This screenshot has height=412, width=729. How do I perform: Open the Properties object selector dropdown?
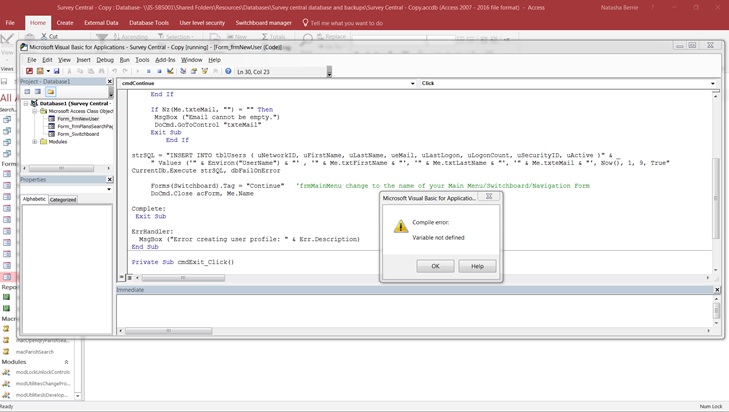[109, 189]
